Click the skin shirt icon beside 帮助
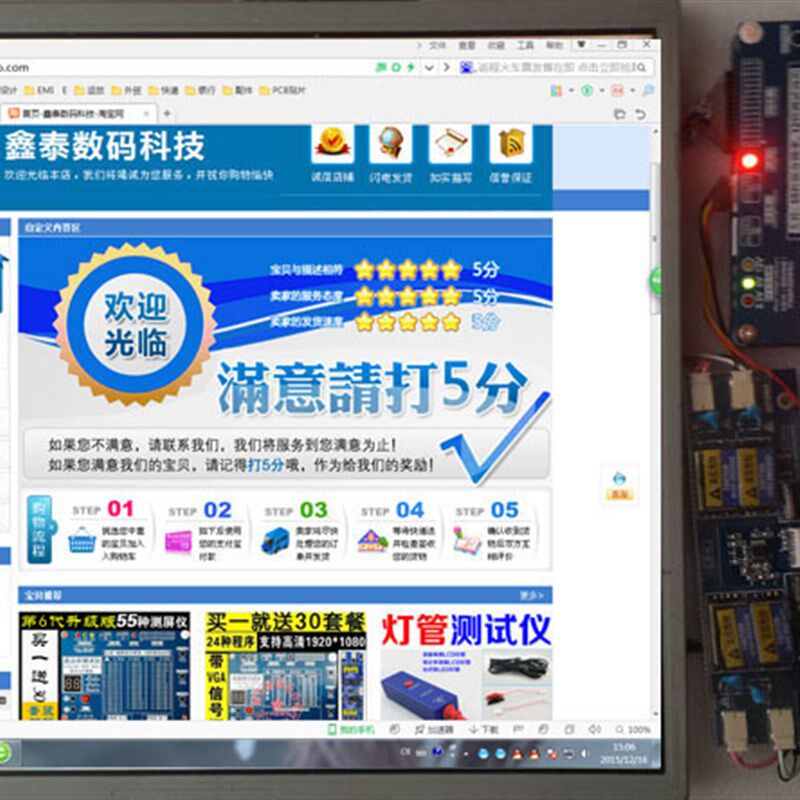800x800 pixels. (x=581, y=45)
